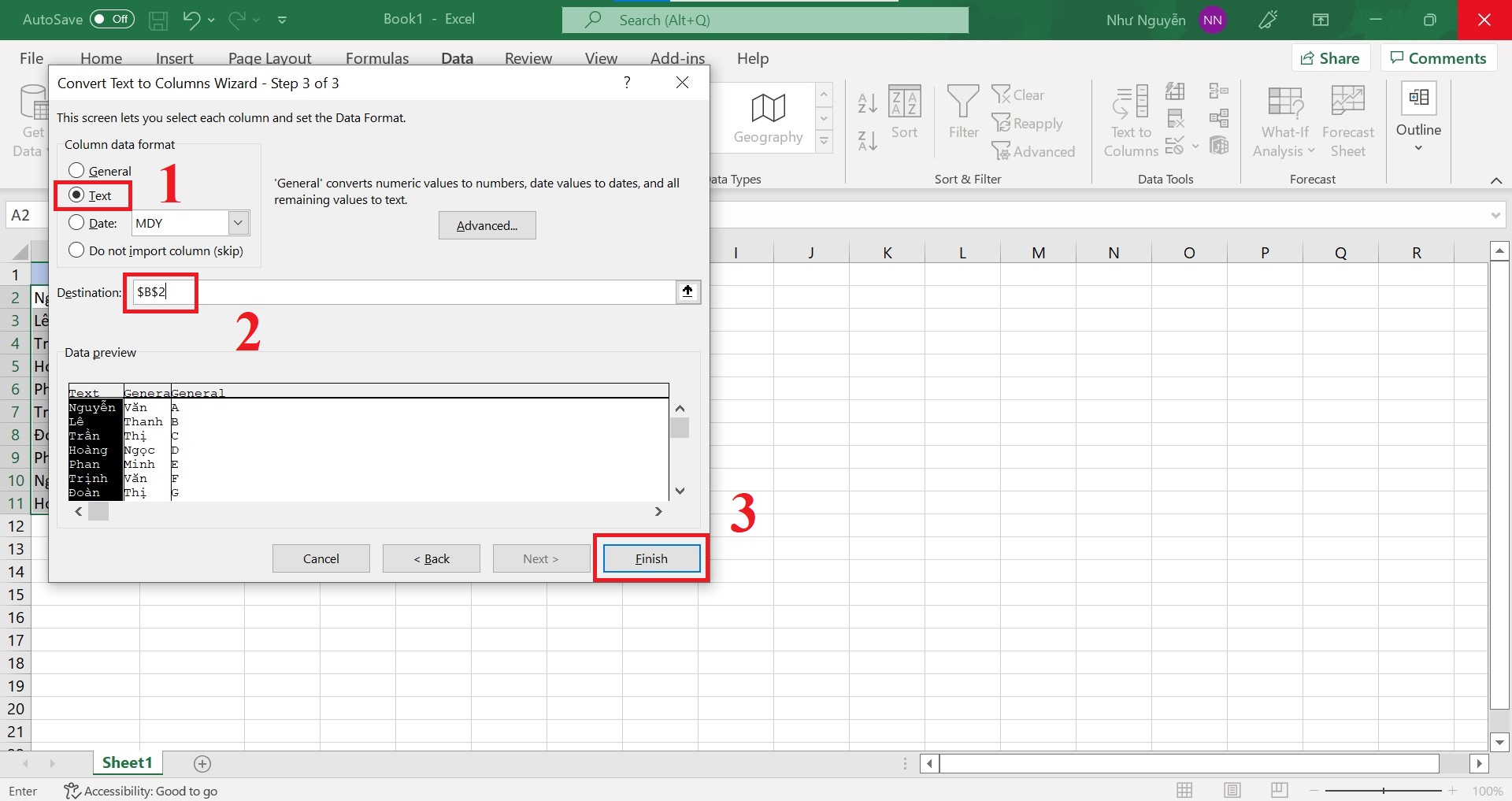Viewport: 1512px width, 801px height.
Task: Select the Text data format radio button
Action: click(x=76, y=195)
